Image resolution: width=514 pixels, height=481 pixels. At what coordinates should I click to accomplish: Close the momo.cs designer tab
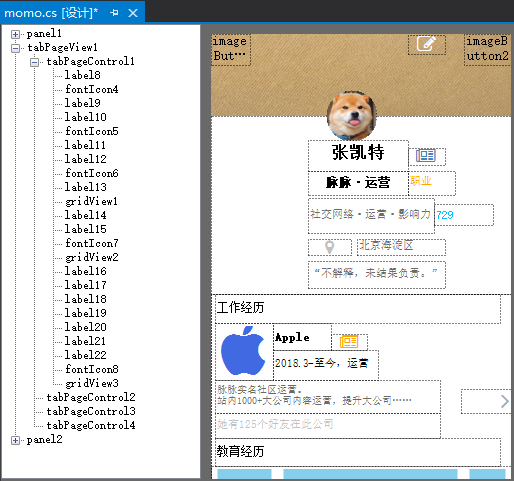pyautogui.click(x=133, y=13)
